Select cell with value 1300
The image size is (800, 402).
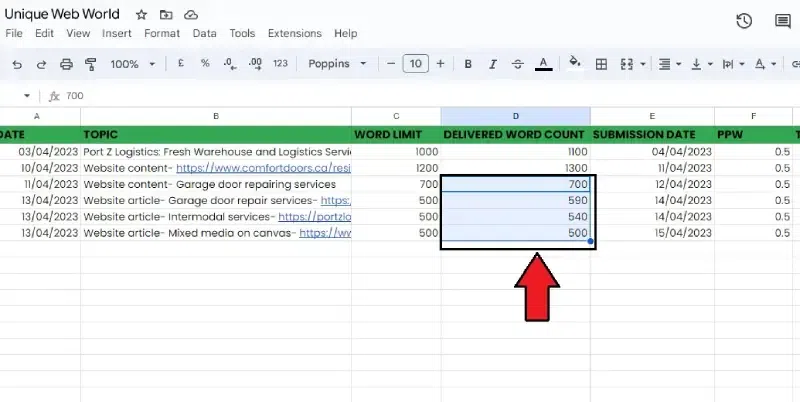pyautogui.click(x=516, y=168)
